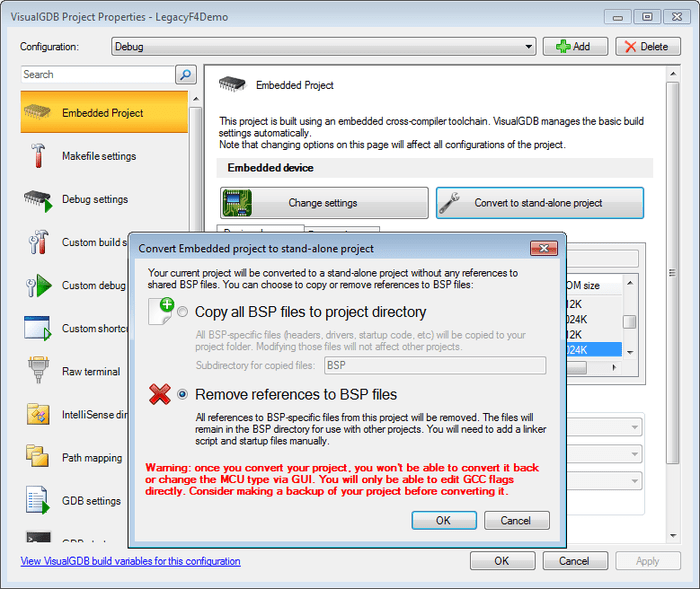Click main panel scroll up arrow
Screen dimensions: 700x589
click(x=673, y=73)
